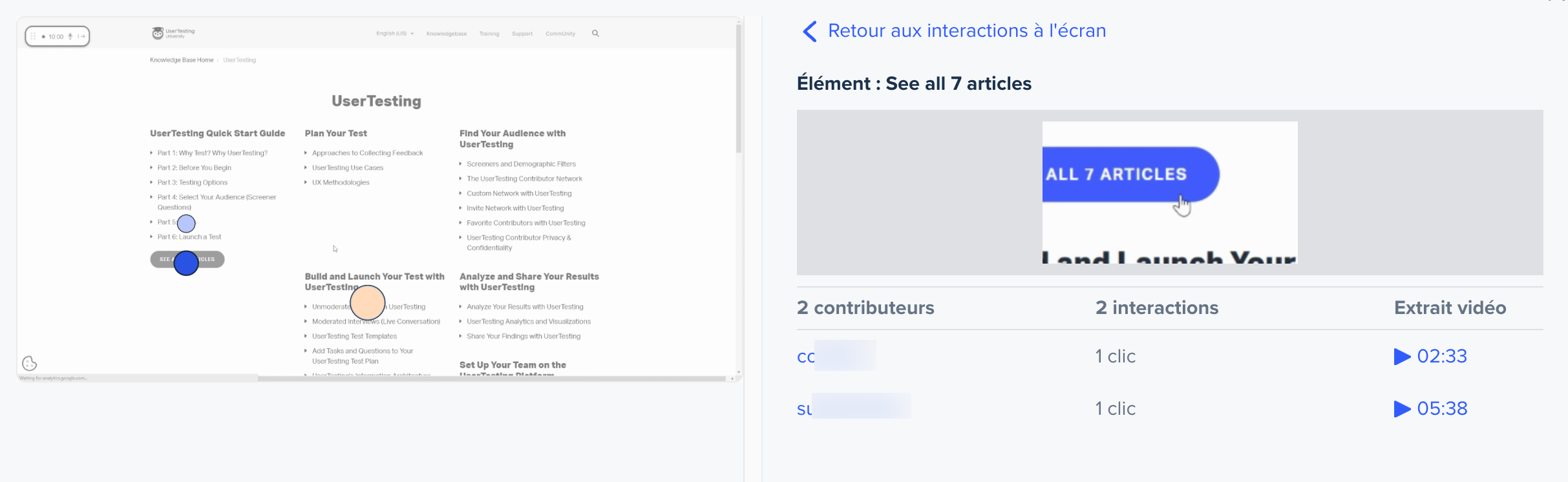Open 'The UserTesting Contributor Network' article
1568x482 pixels.
(x=525, y=179)
